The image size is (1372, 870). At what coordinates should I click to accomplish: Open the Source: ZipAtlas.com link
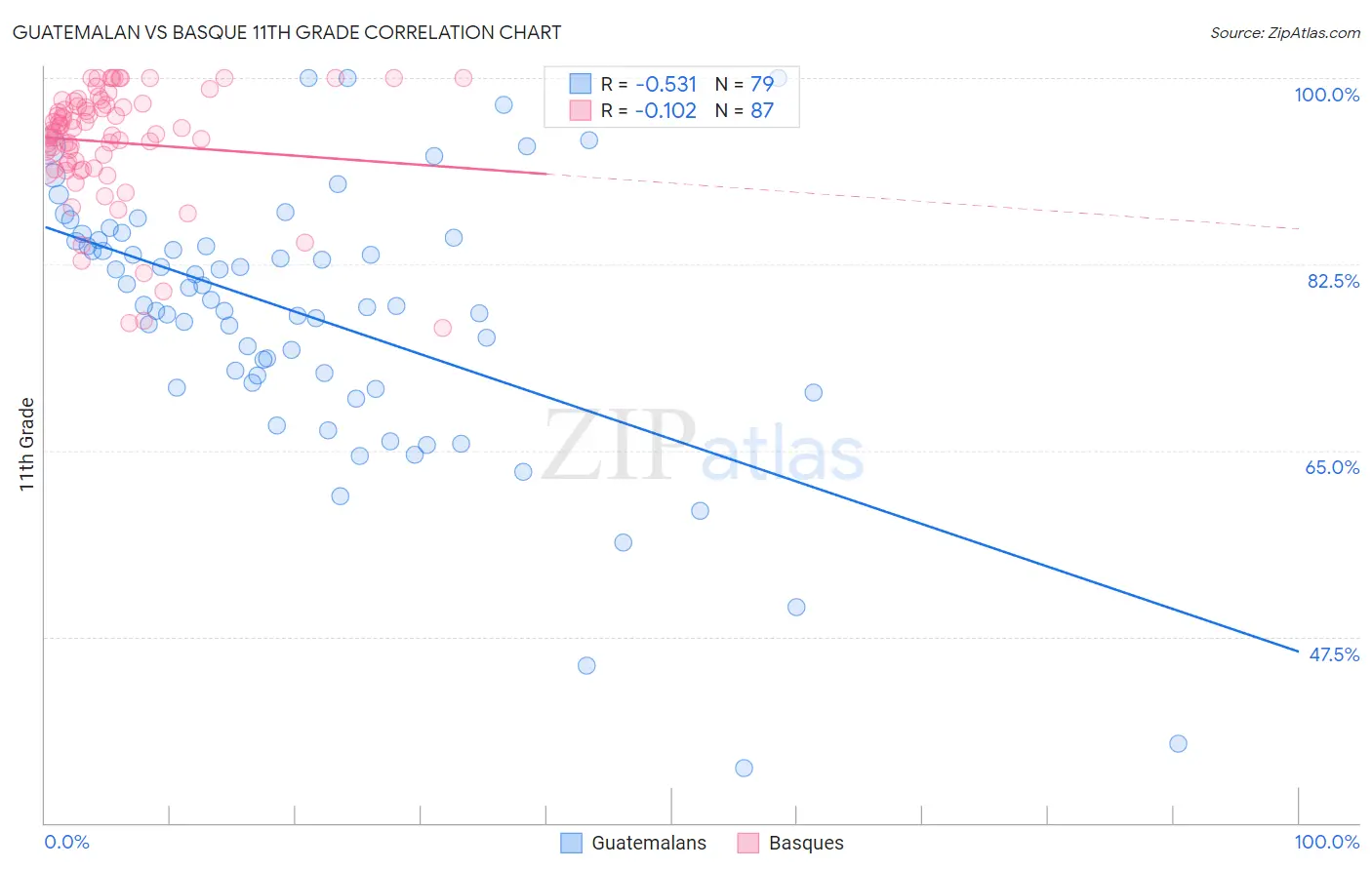point(1285,32)
